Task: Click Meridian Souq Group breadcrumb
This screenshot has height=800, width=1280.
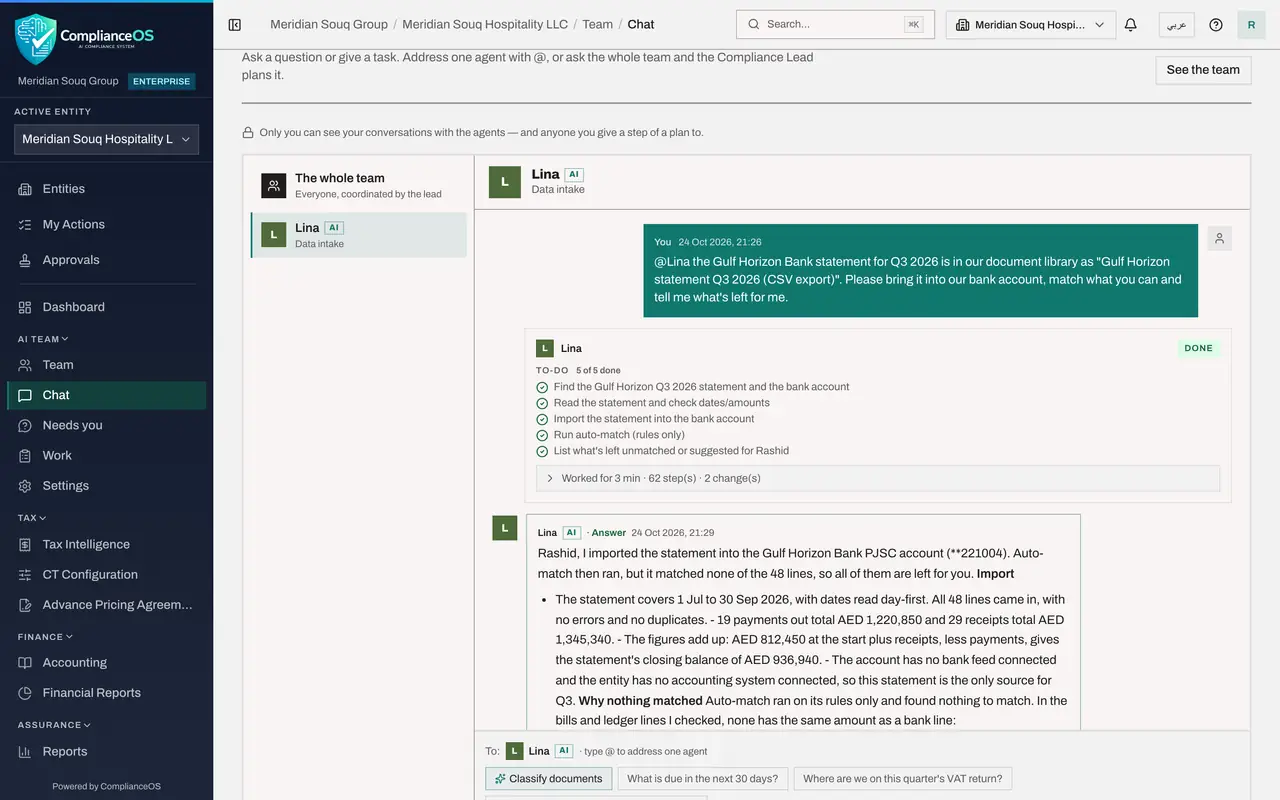Action: click(329, 24)
